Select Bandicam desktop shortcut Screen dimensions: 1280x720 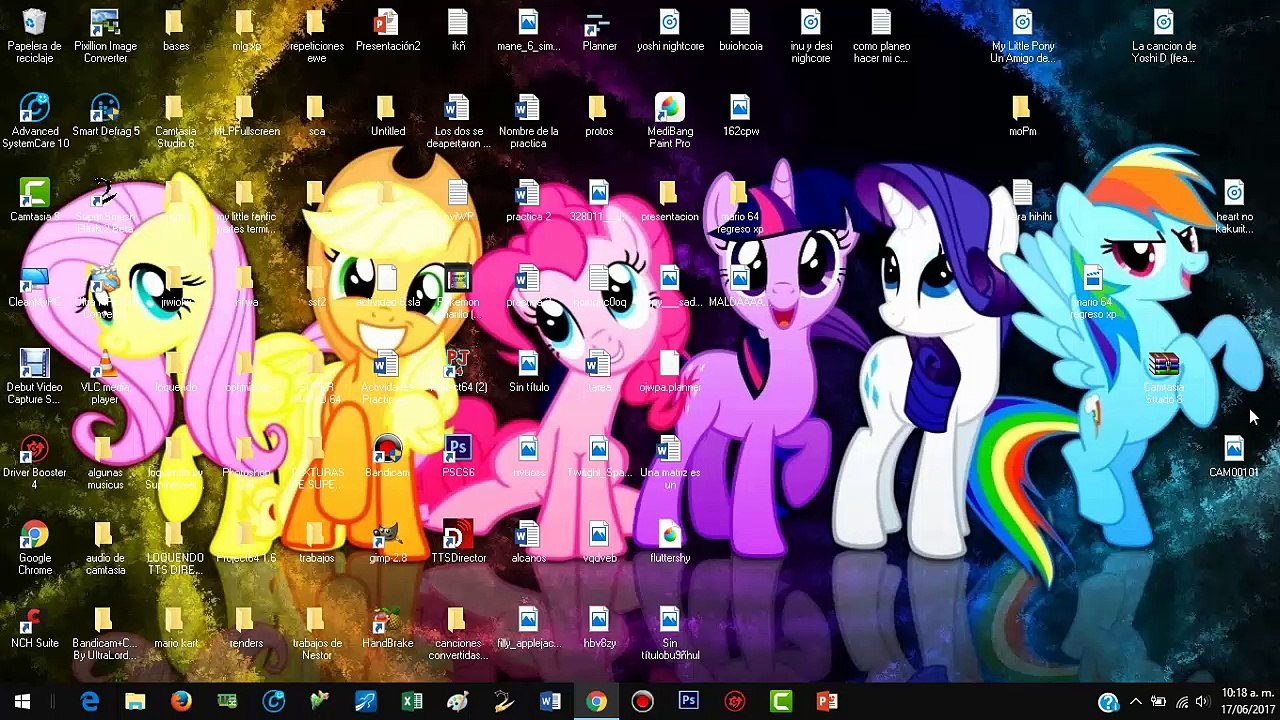(x=387, y=457)
